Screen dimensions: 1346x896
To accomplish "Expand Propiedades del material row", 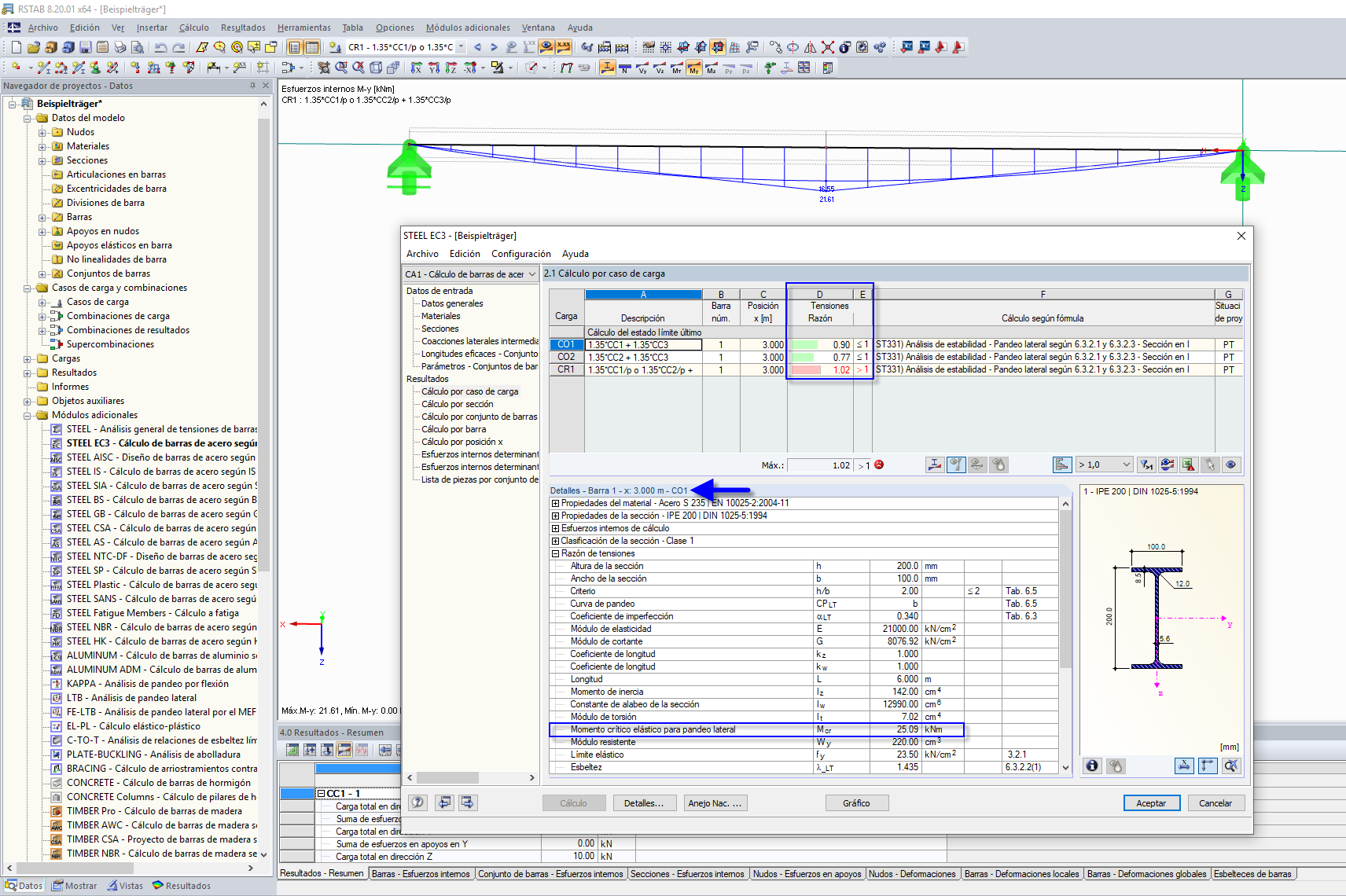I will pos(555,503).
